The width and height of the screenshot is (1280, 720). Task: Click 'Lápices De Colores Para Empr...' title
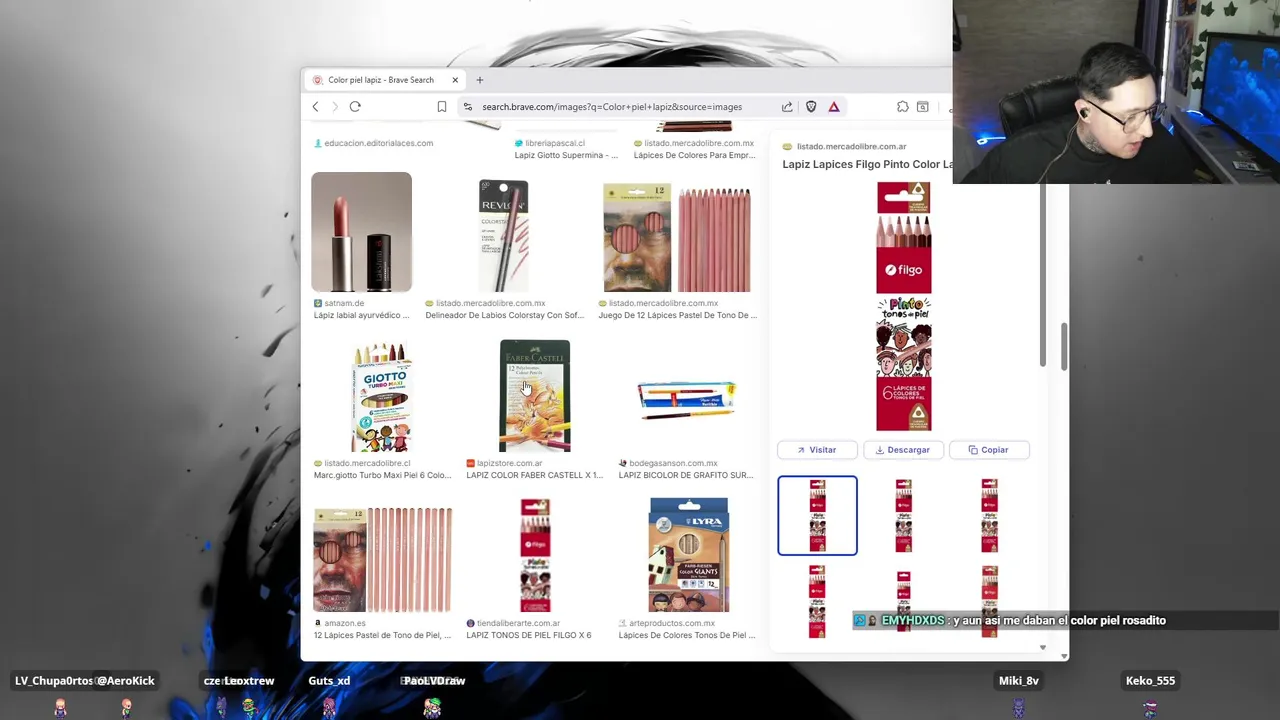(x=695, y=155)
